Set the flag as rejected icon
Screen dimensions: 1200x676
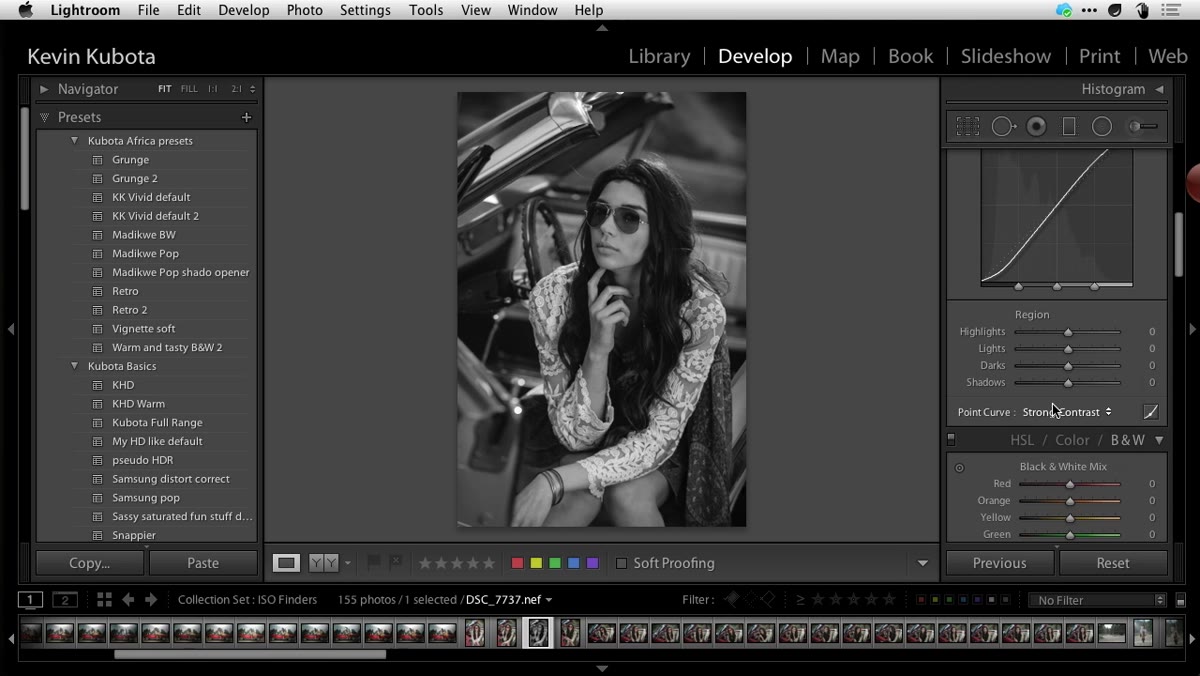394,563
